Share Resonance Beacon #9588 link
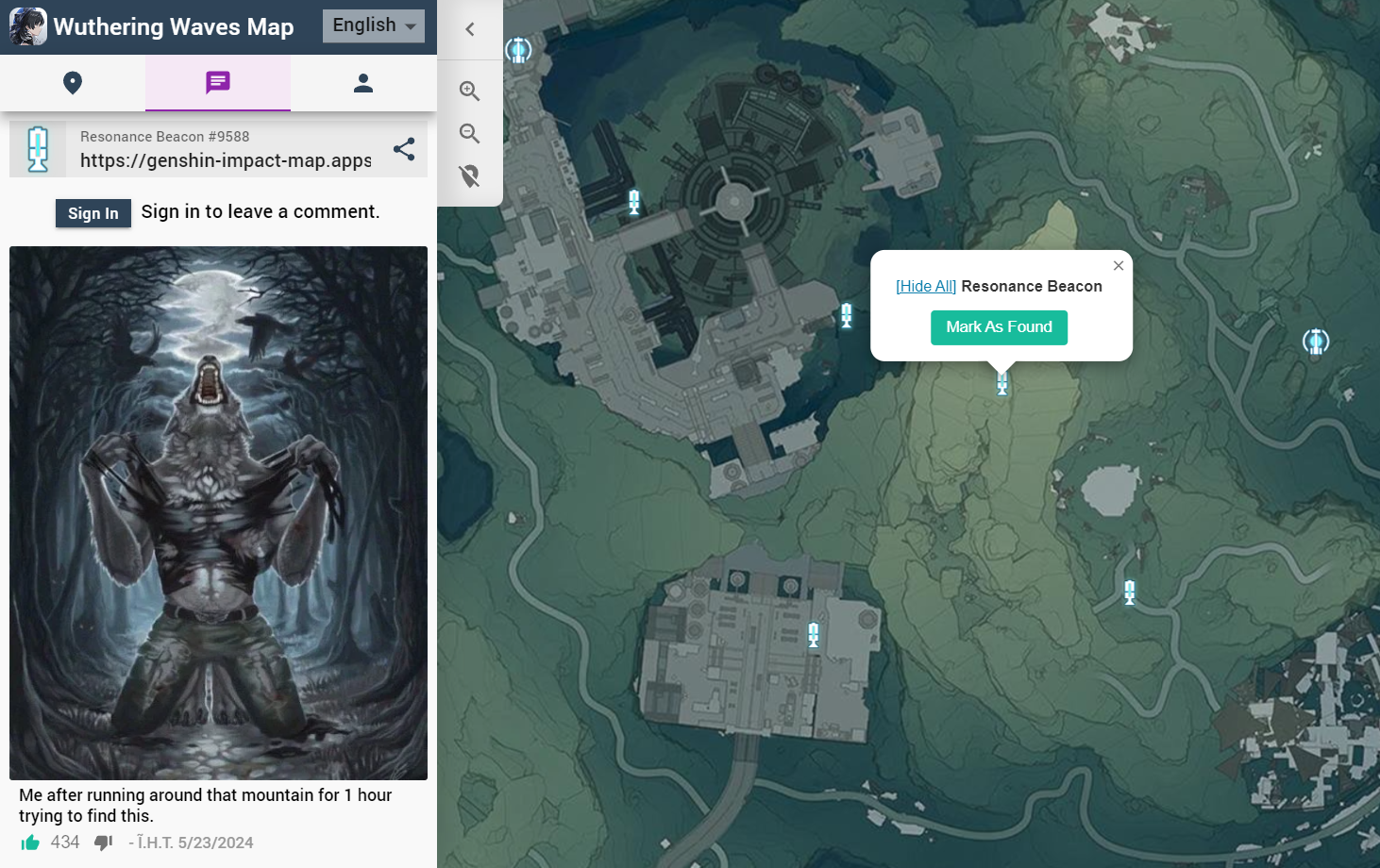This screenshot has width=1380, height=868. [404, 149]
